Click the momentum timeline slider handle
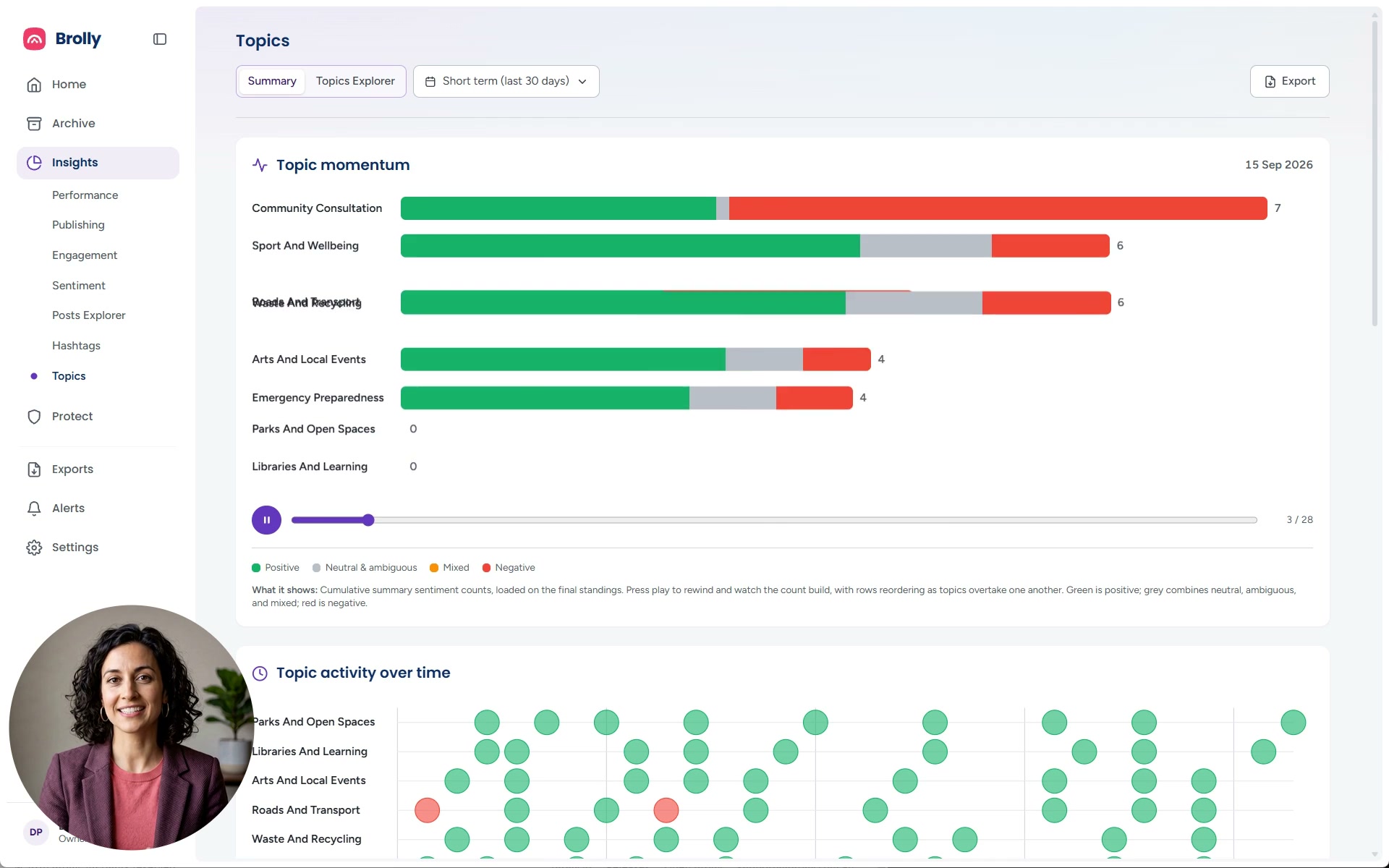The height and width of the screenshot is (868, 1389). [x=368, y=520]
